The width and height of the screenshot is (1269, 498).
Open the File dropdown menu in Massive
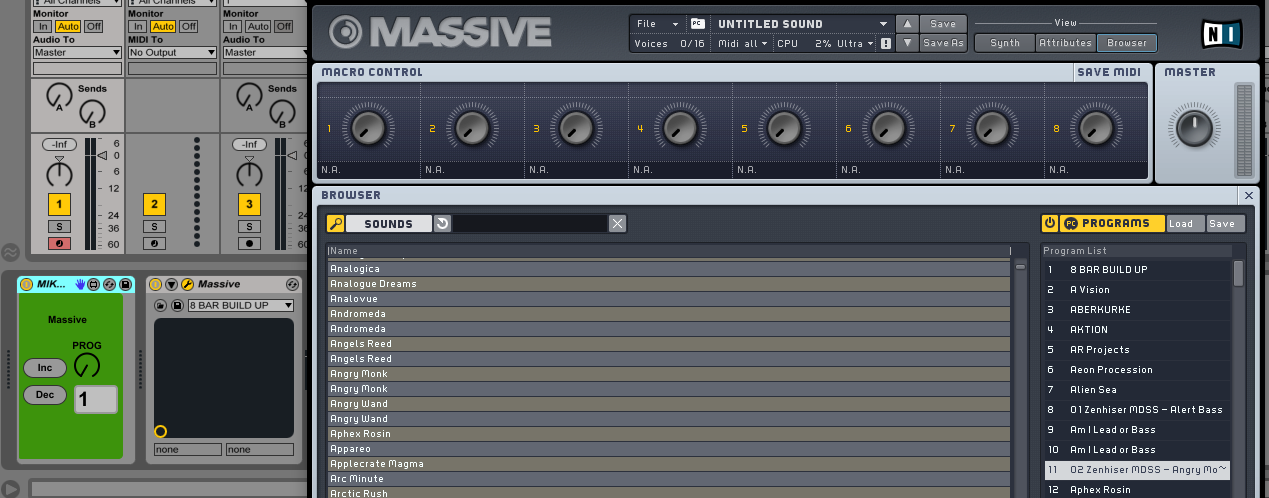point(656,24)
